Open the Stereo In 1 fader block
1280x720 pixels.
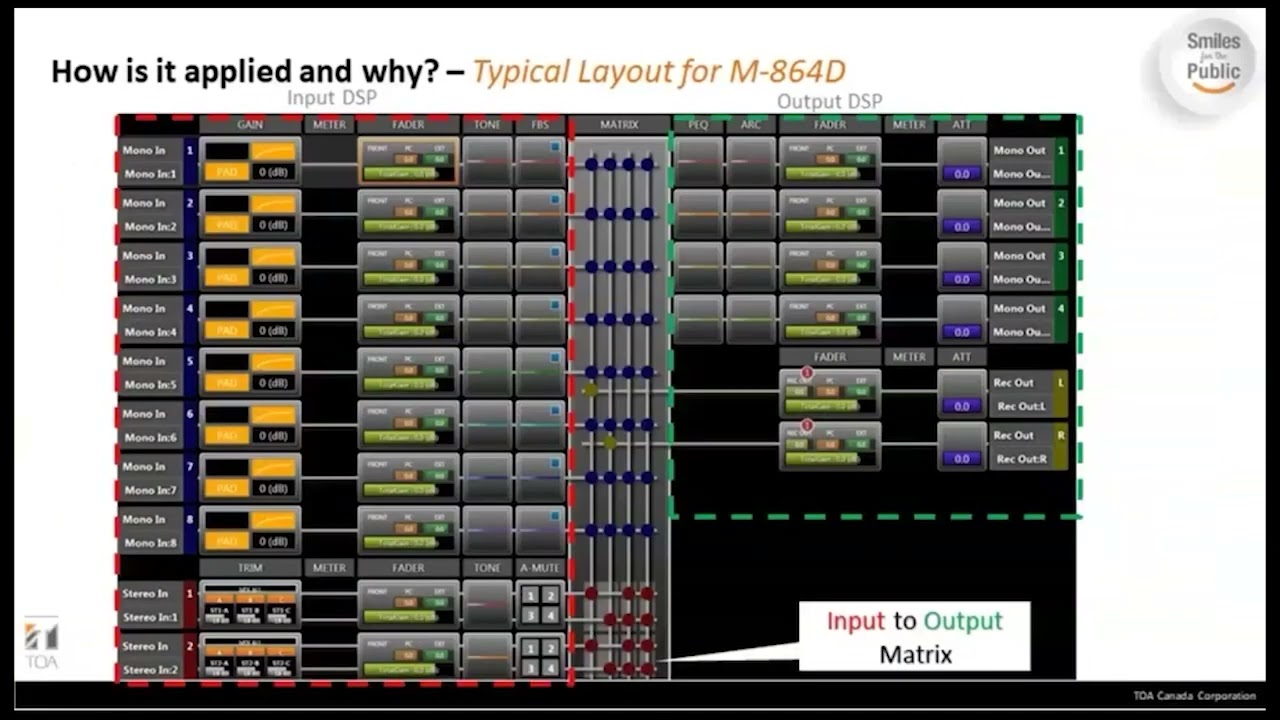click(x=409, y=604)
